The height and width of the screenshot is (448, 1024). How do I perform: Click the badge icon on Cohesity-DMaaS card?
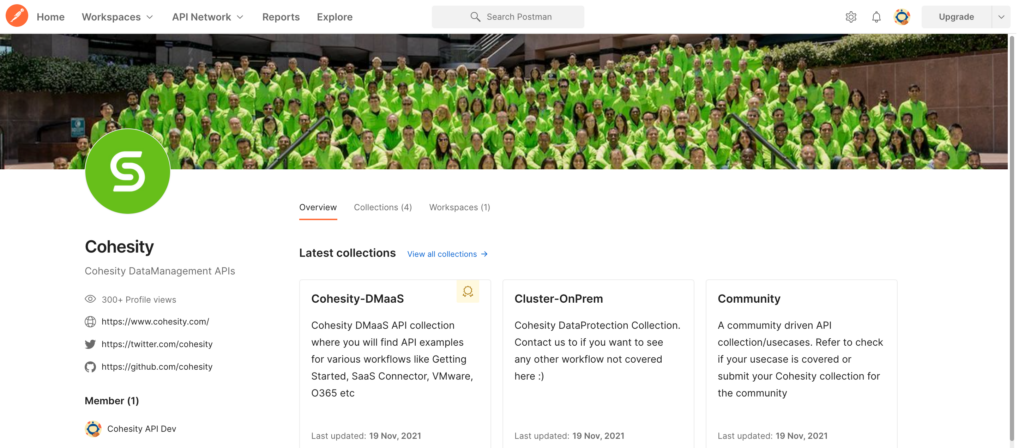click(467, 291)
